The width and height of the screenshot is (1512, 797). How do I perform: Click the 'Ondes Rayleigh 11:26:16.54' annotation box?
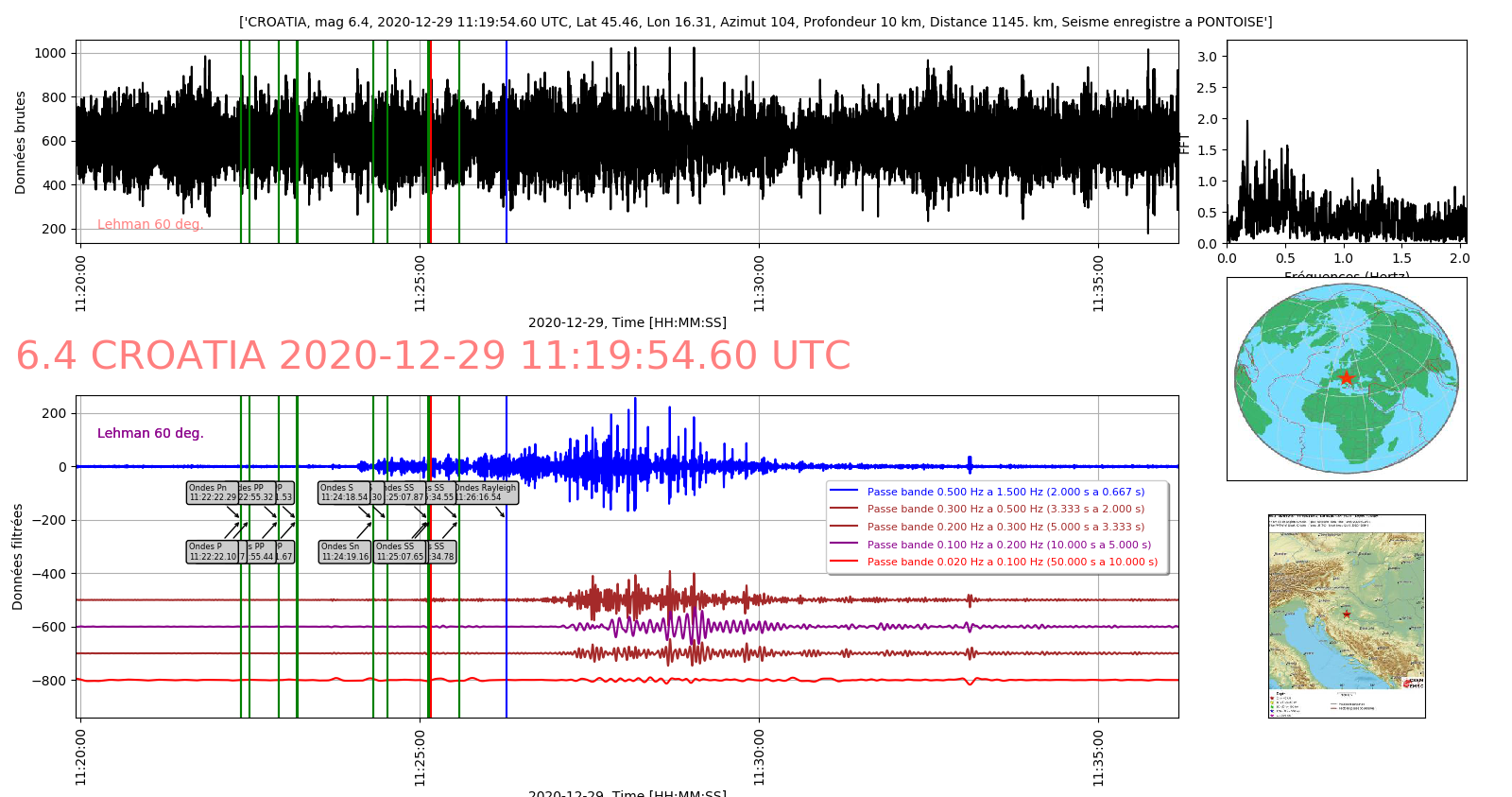(x=488, y=493)
